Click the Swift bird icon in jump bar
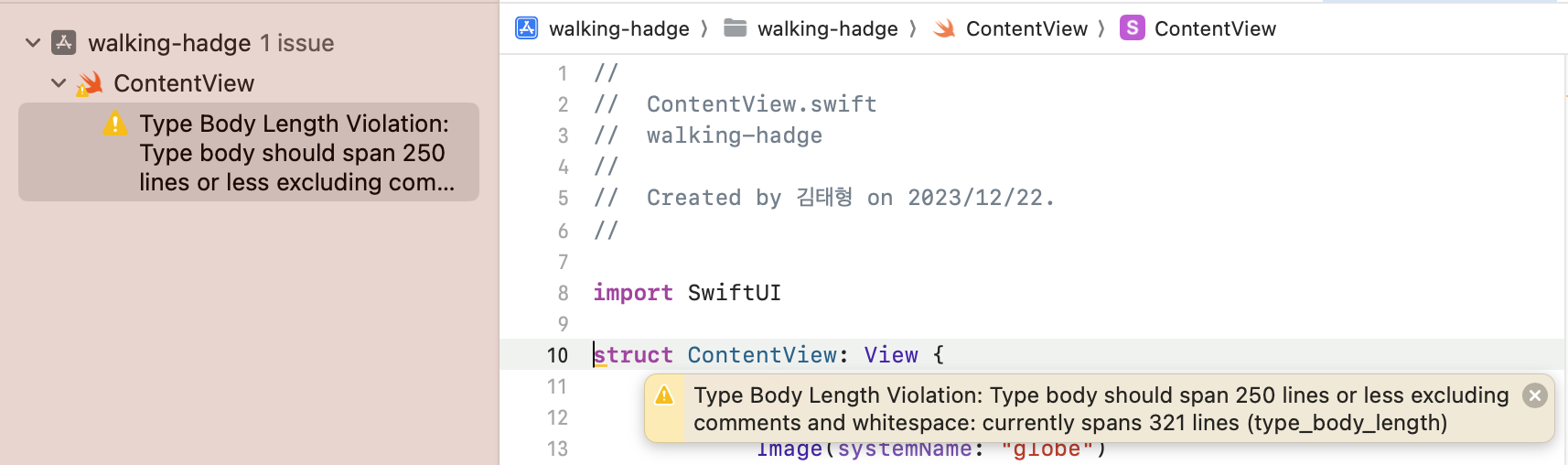 point(944,28)
